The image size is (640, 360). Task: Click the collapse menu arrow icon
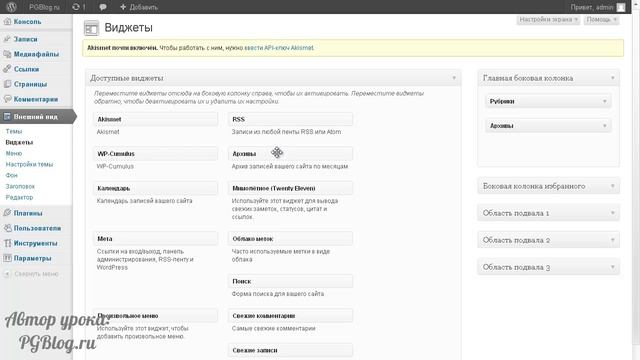7,274
